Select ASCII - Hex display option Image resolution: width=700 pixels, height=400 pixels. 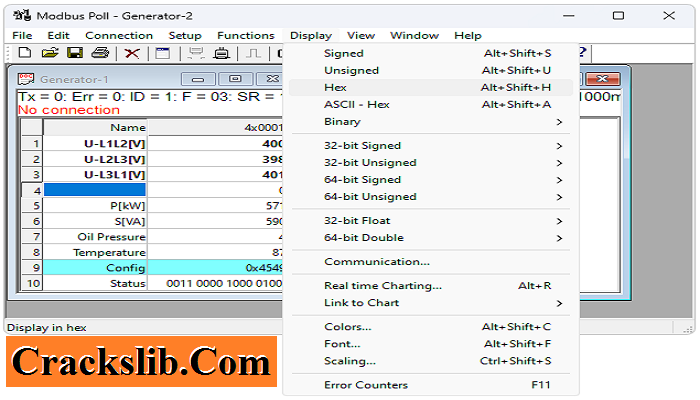pyautogui.click(x=431, y=104)
